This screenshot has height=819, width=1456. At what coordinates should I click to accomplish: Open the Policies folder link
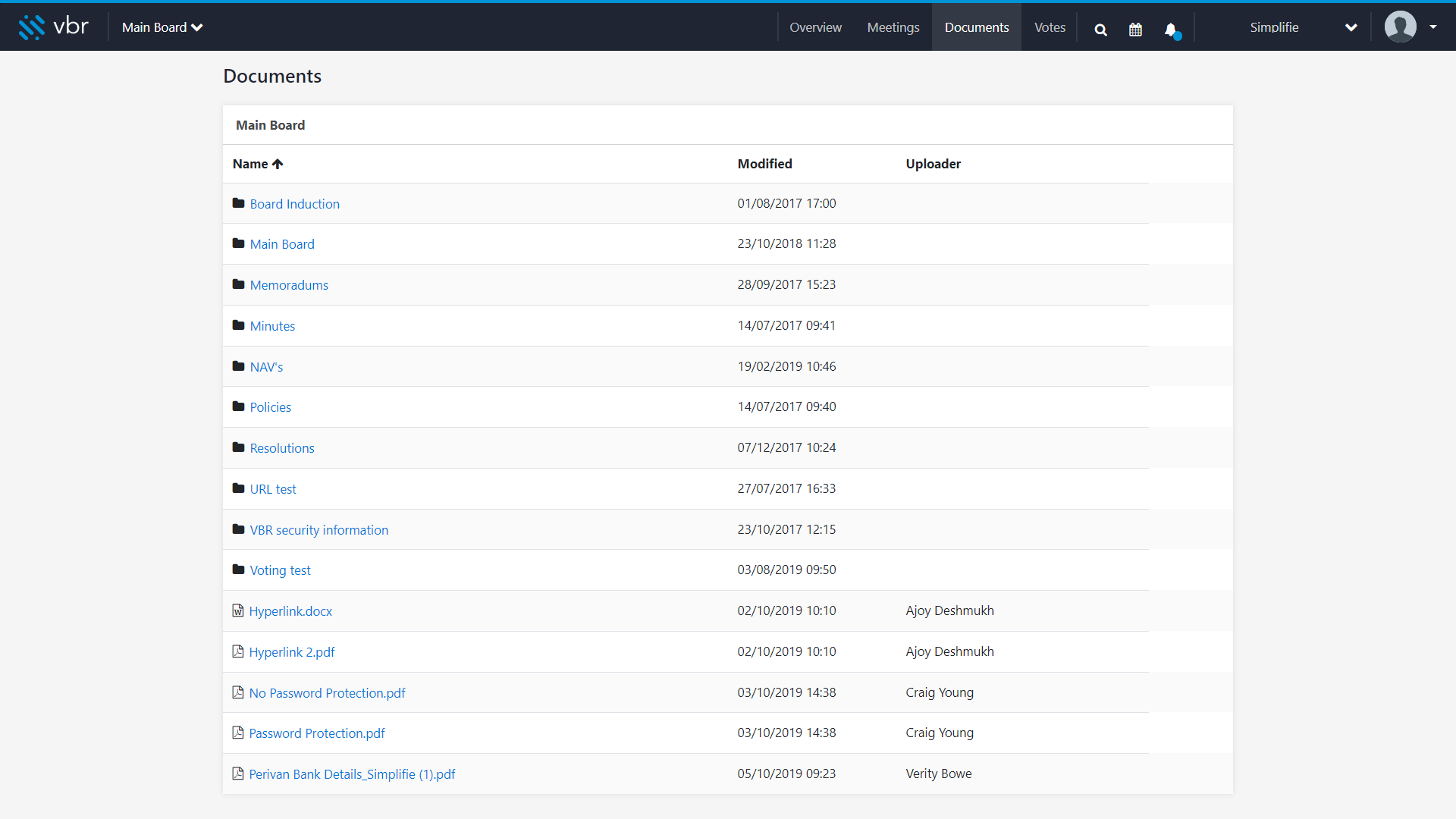point(271,407)
